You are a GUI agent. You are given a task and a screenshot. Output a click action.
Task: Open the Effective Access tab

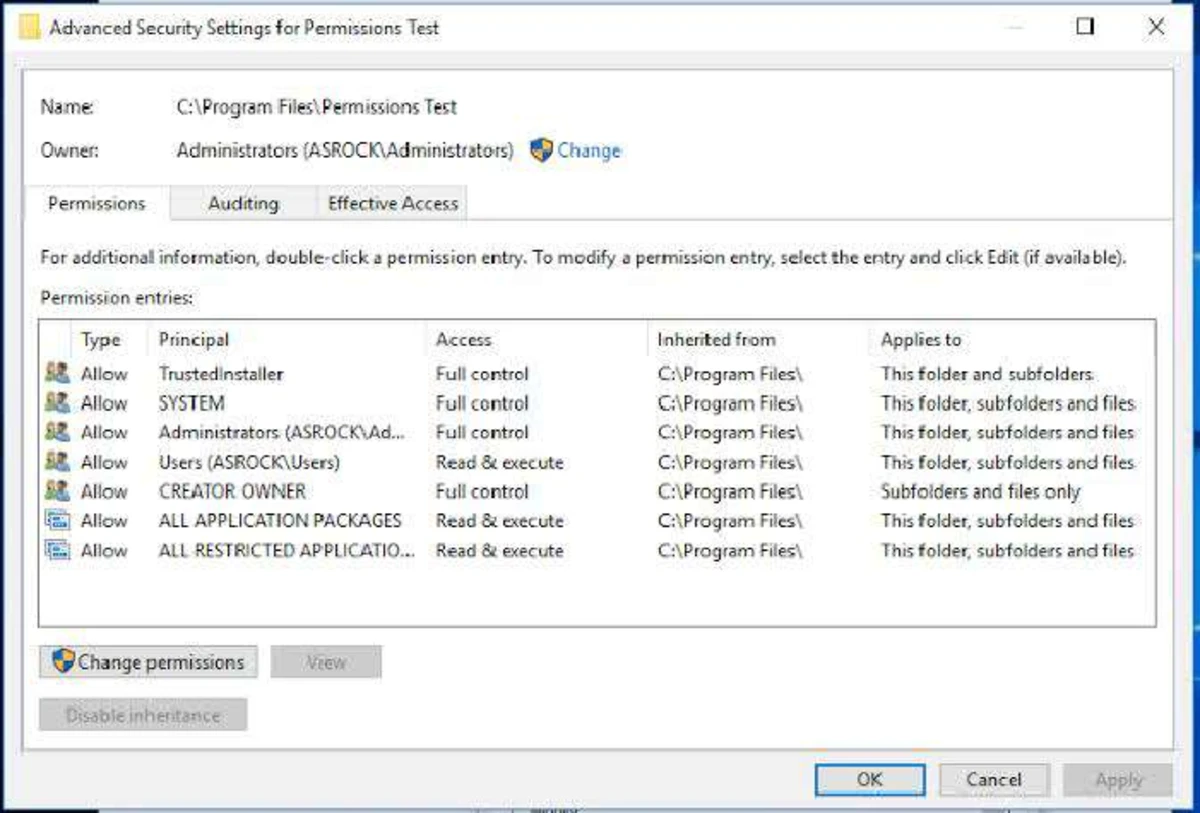(x=393, y=204)
